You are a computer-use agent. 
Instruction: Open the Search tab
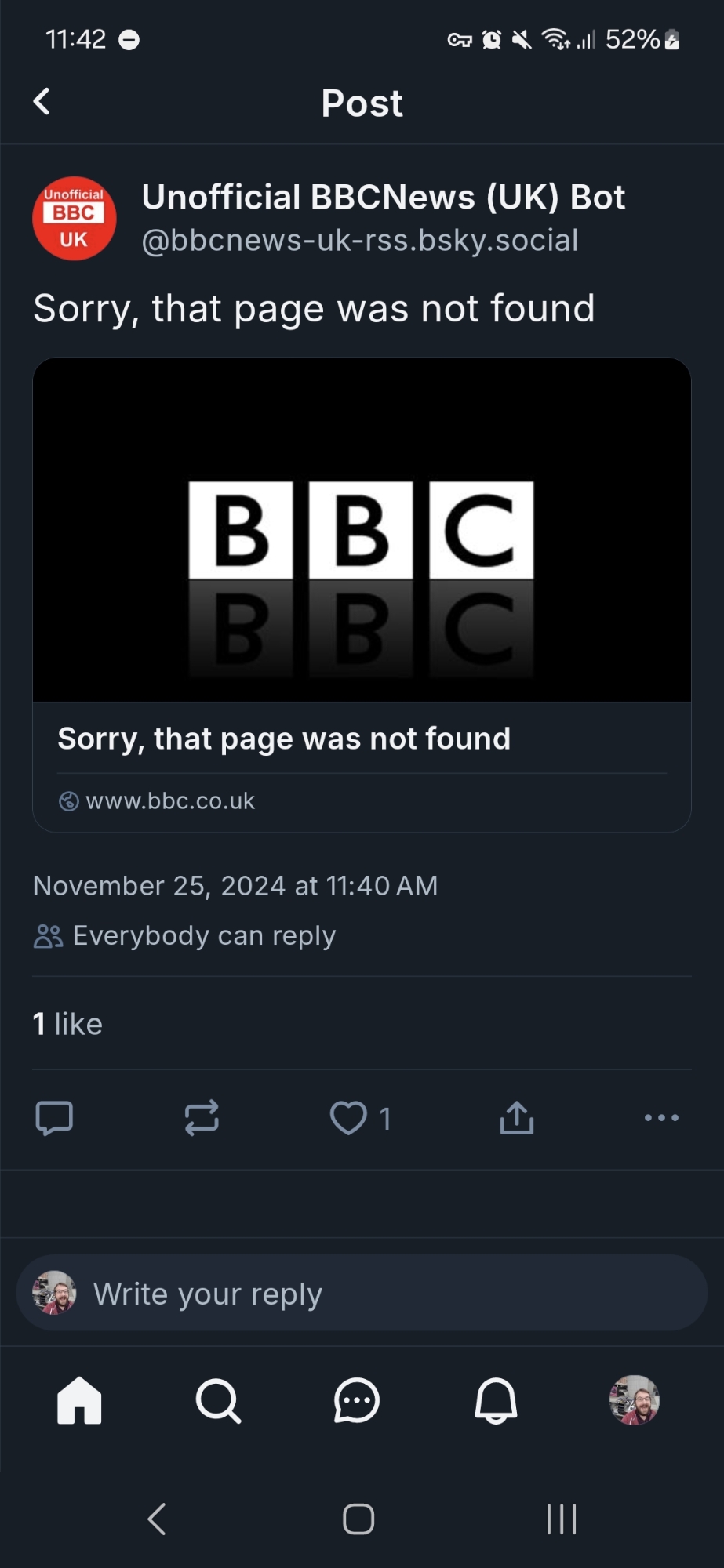click(x=218, y=1400)
